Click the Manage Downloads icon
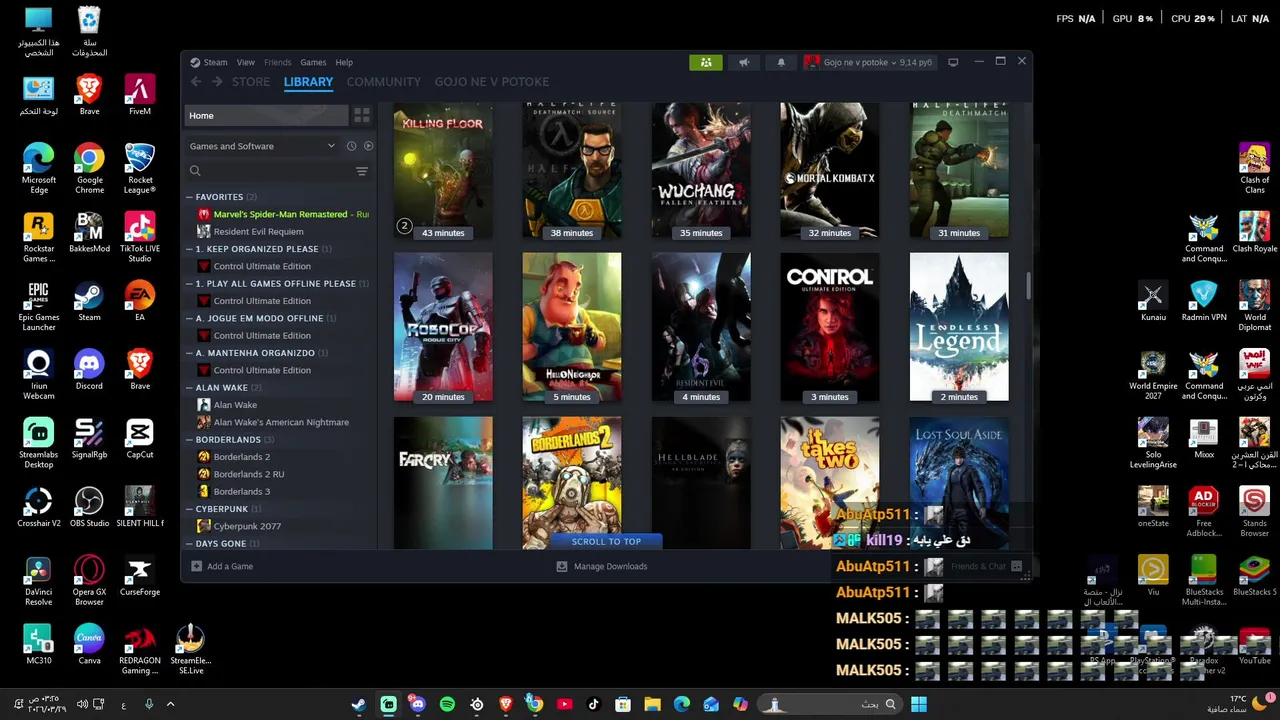The height and width of the screenshot is (720, 1280). point(562,566)
